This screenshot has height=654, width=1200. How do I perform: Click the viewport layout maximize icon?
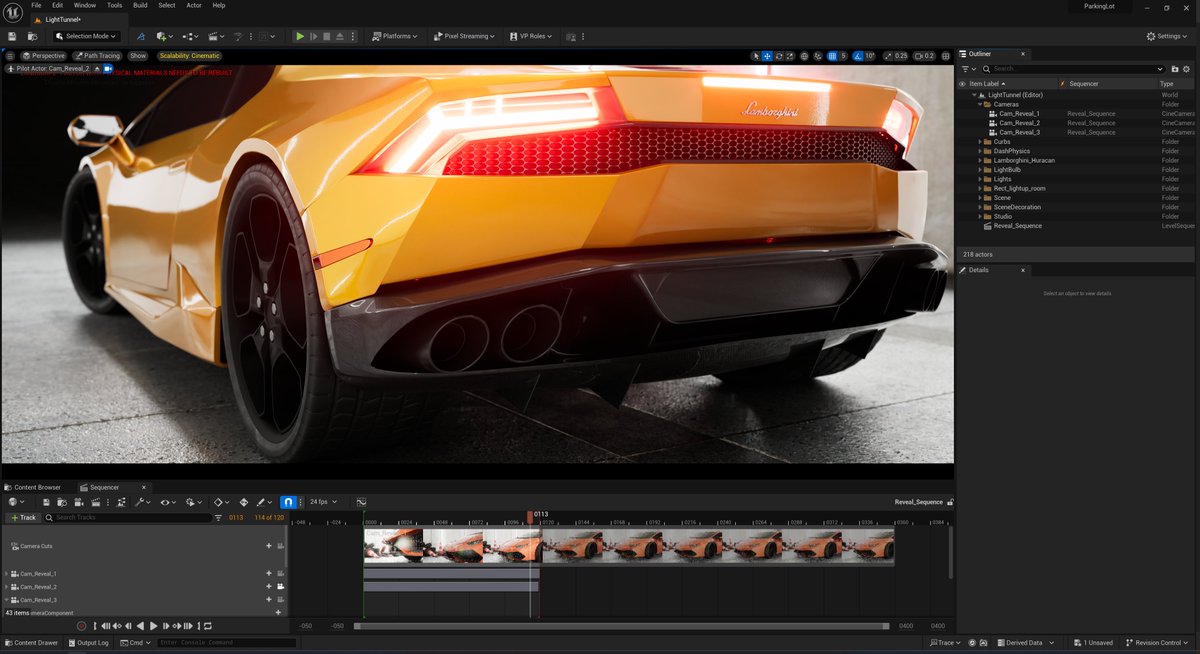pos(945,56)
